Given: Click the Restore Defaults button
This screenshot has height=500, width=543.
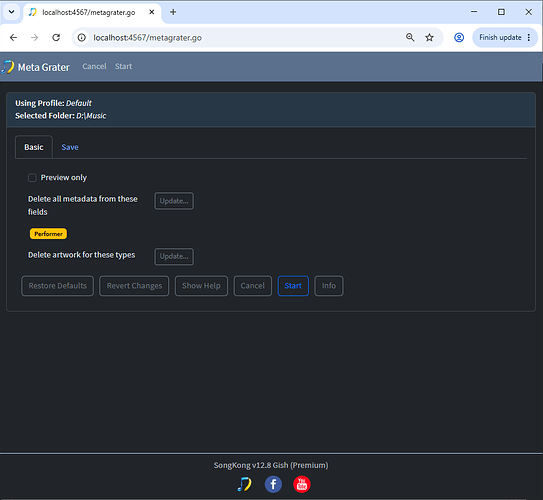Looking at the screenshot, I should (57, 286).
